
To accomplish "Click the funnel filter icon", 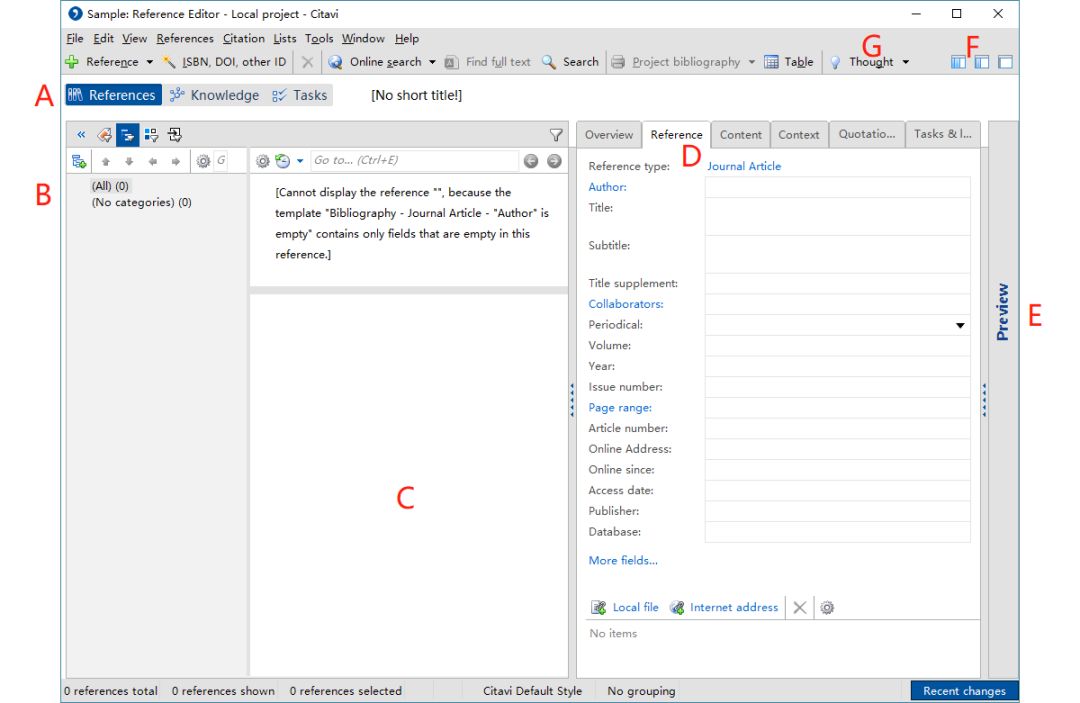I will coord(556,136).
